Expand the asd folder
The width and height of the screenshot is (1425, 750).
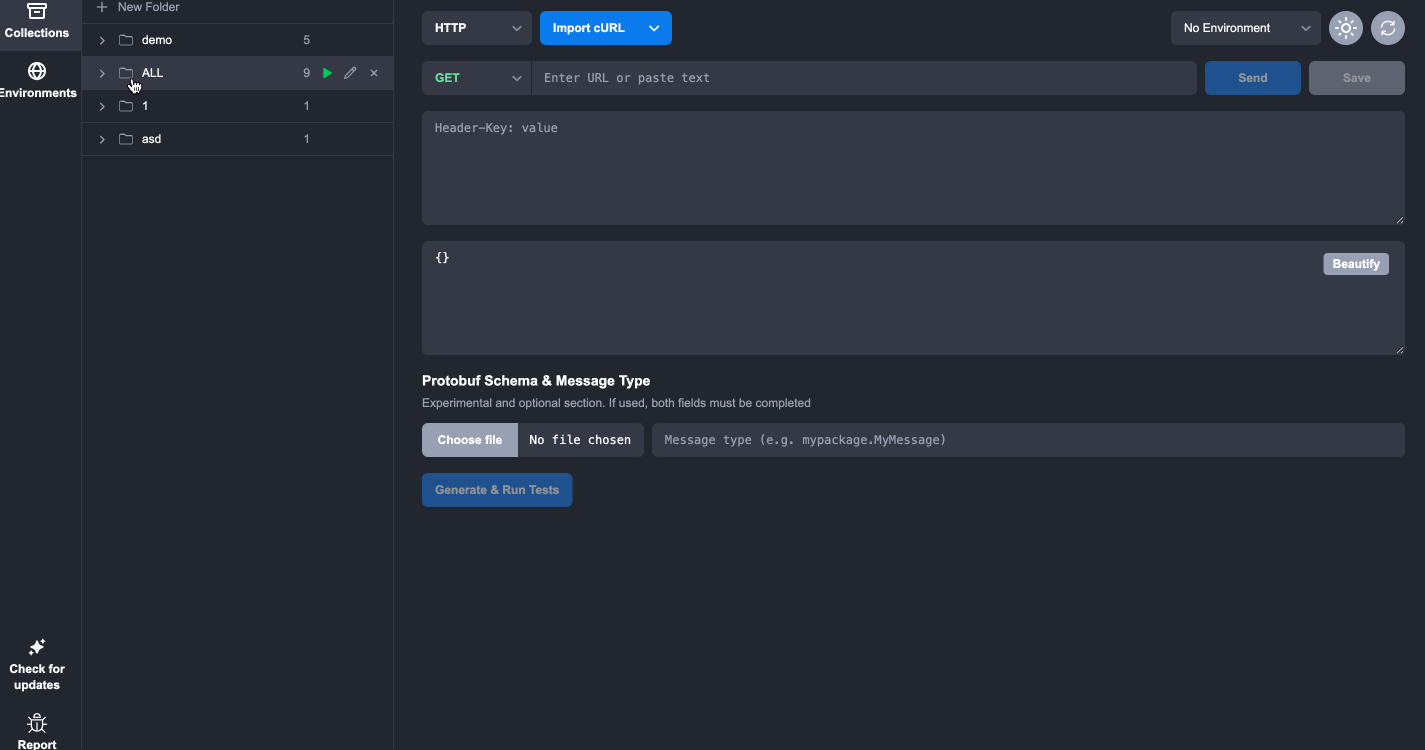[x=101, y=138]
